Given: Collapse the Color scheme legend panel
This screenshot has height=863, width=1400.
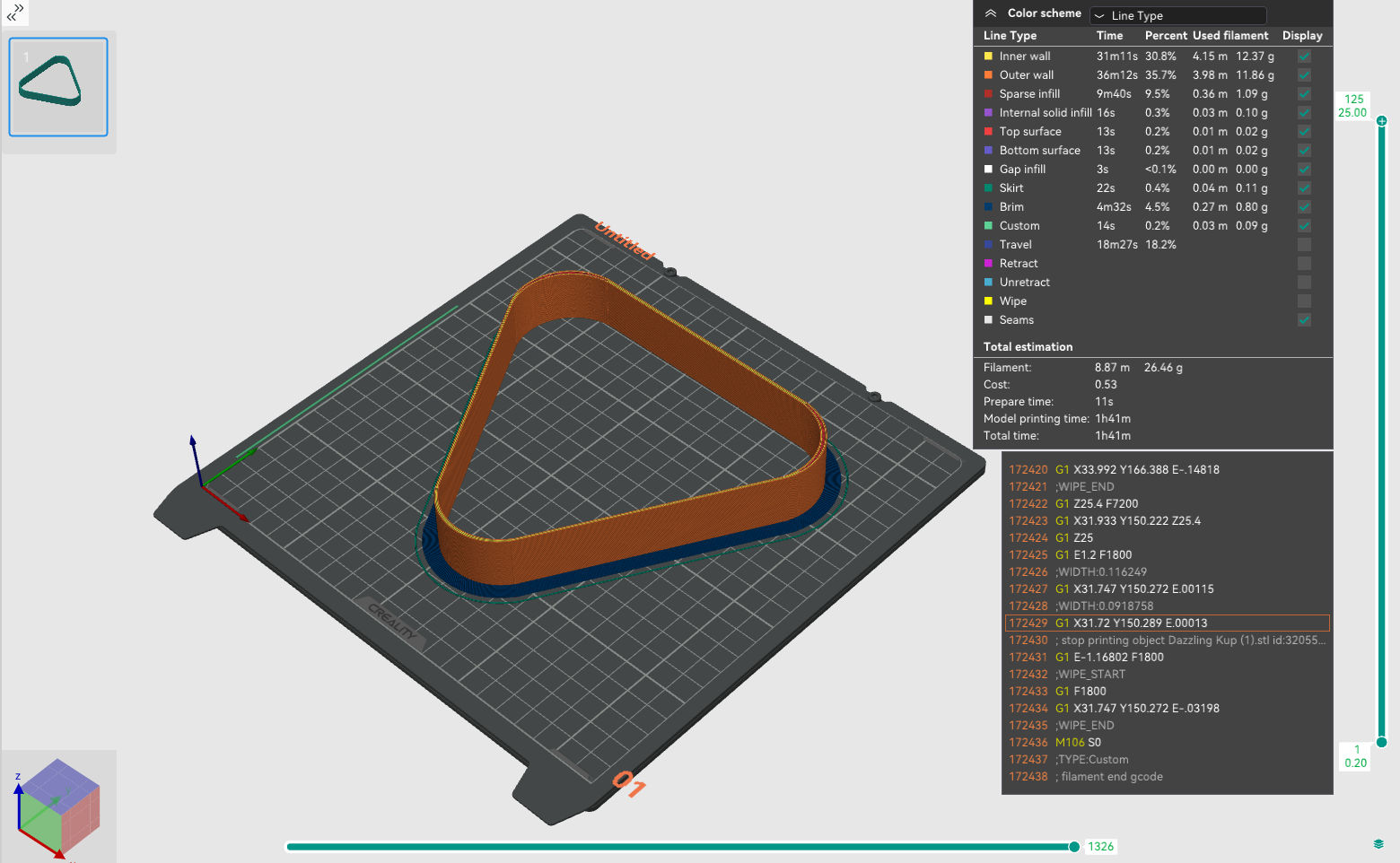Looking at the screenshot, I should (x=991, y=13).
